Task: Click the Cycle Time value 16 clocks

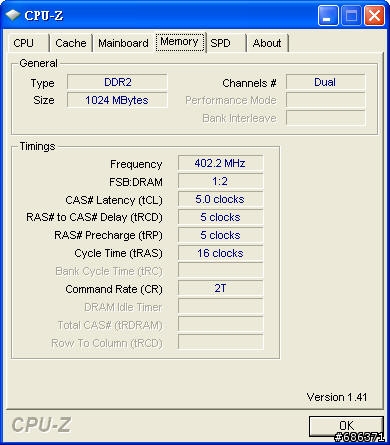Action: pos(220,253)
